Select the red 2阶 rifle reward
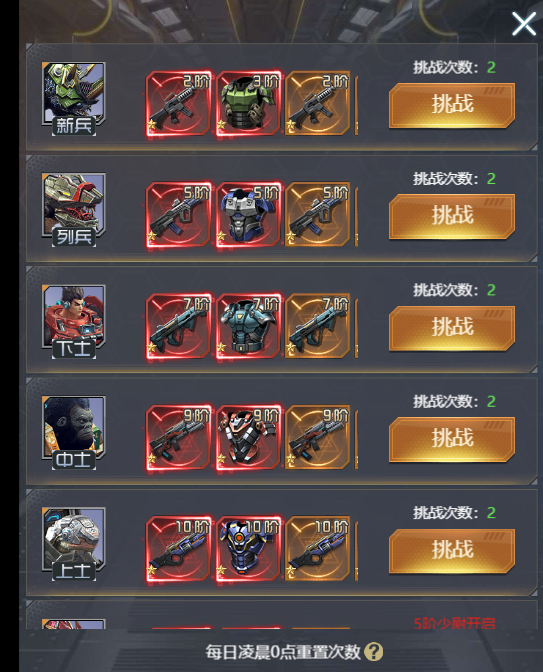Screen dimensions: 543x672 (x=179, y=103)
